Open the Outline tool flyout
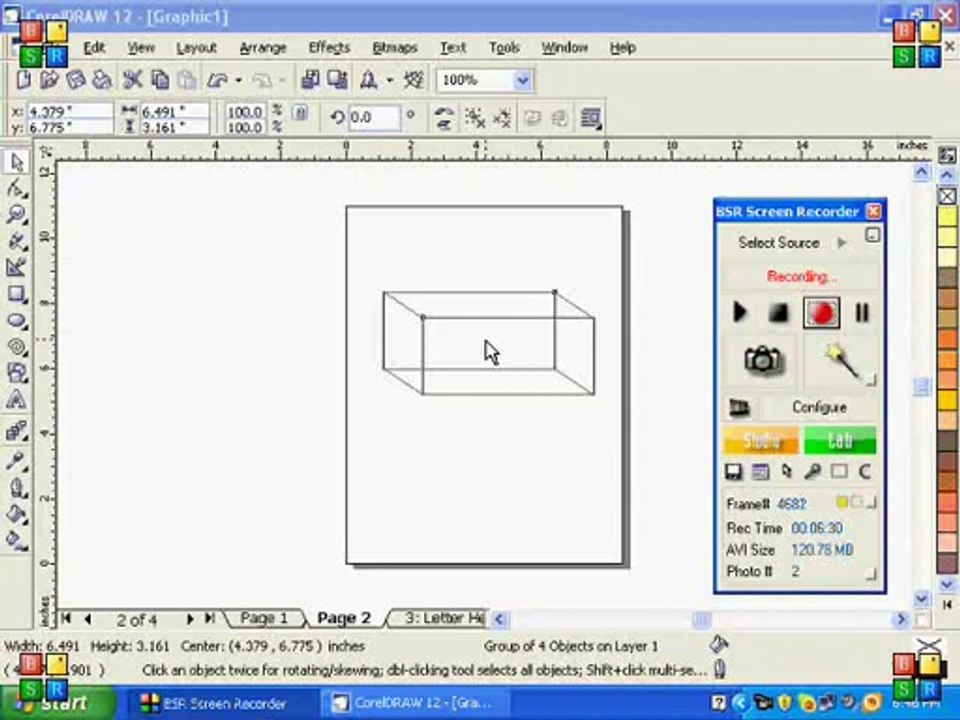This screenshot has width=960, height=720. (x=17, y=487)
